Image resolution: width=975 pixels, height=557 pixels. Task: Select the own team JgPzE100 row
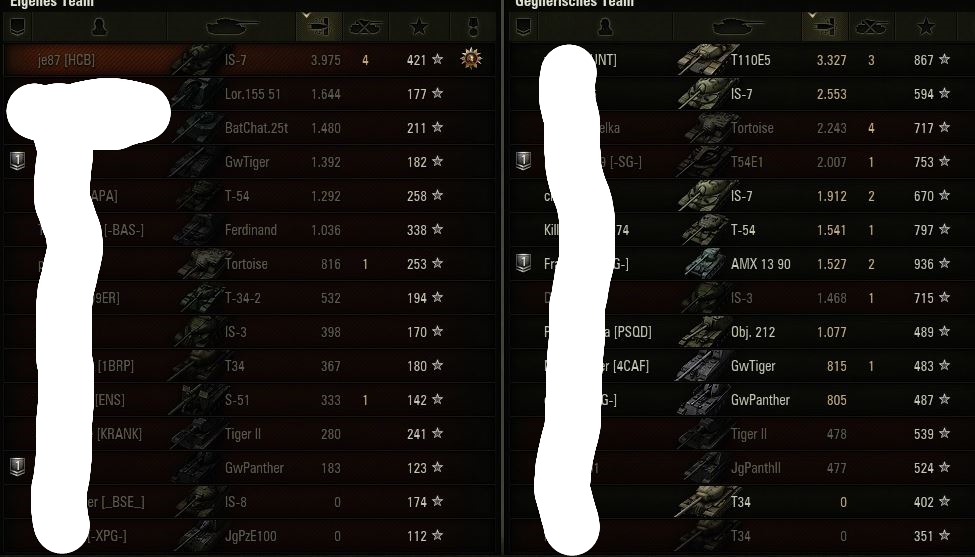(x=249, y=536)
